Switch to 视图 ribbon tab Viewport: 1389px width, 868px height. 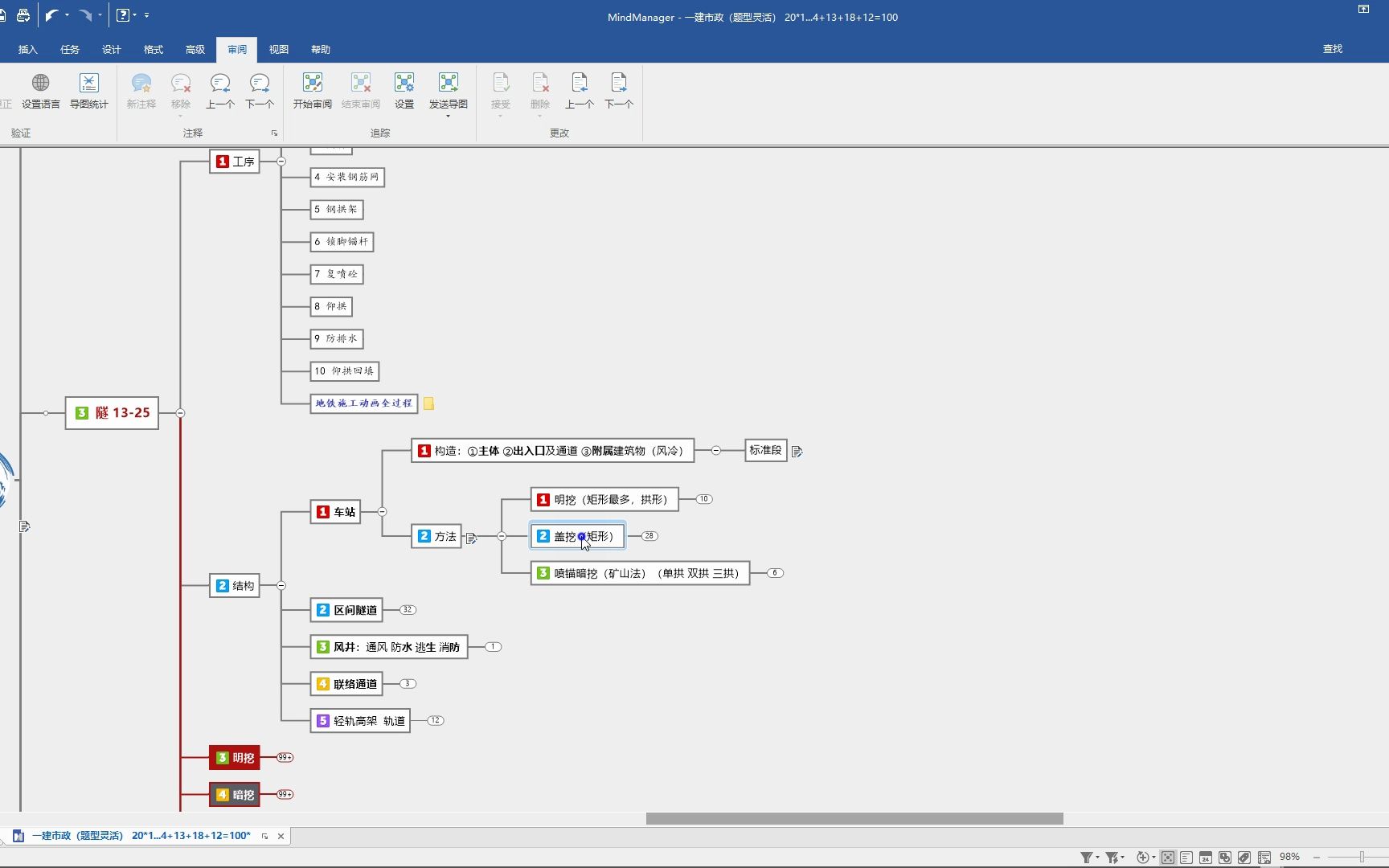pyautogui.click(x=279, y=50)
